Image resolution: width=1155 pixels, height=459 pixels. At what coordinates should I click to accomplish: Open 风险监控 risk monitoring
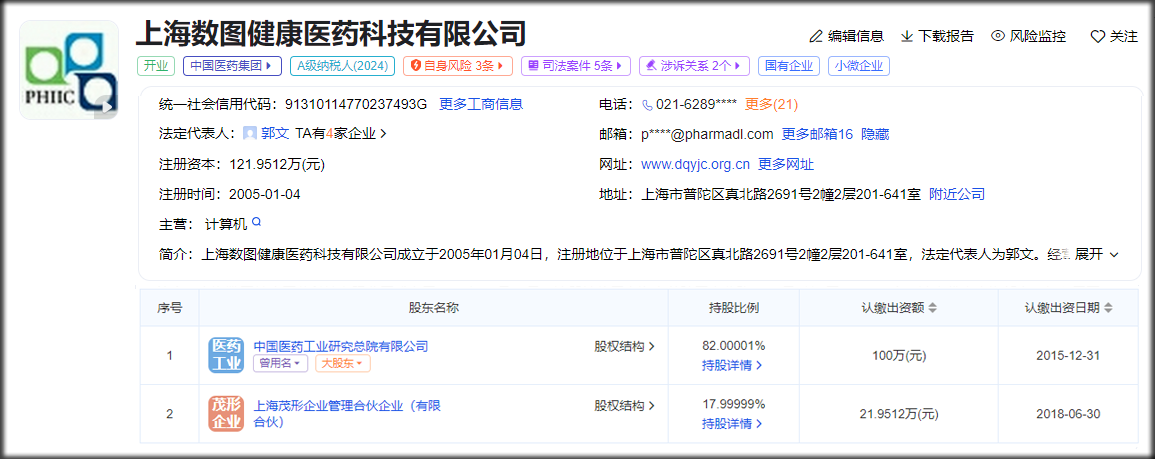click(1028, 36)
